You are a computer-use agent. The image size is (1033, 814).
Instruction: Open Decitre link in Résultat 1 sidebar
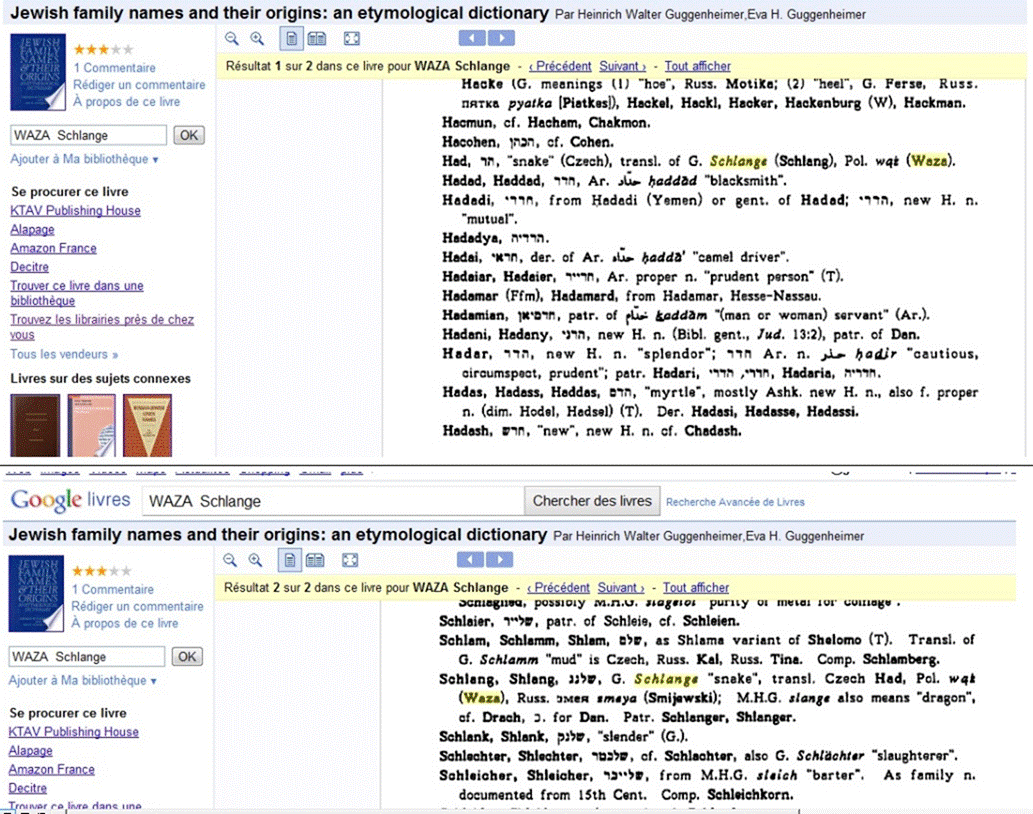[30, 267]
